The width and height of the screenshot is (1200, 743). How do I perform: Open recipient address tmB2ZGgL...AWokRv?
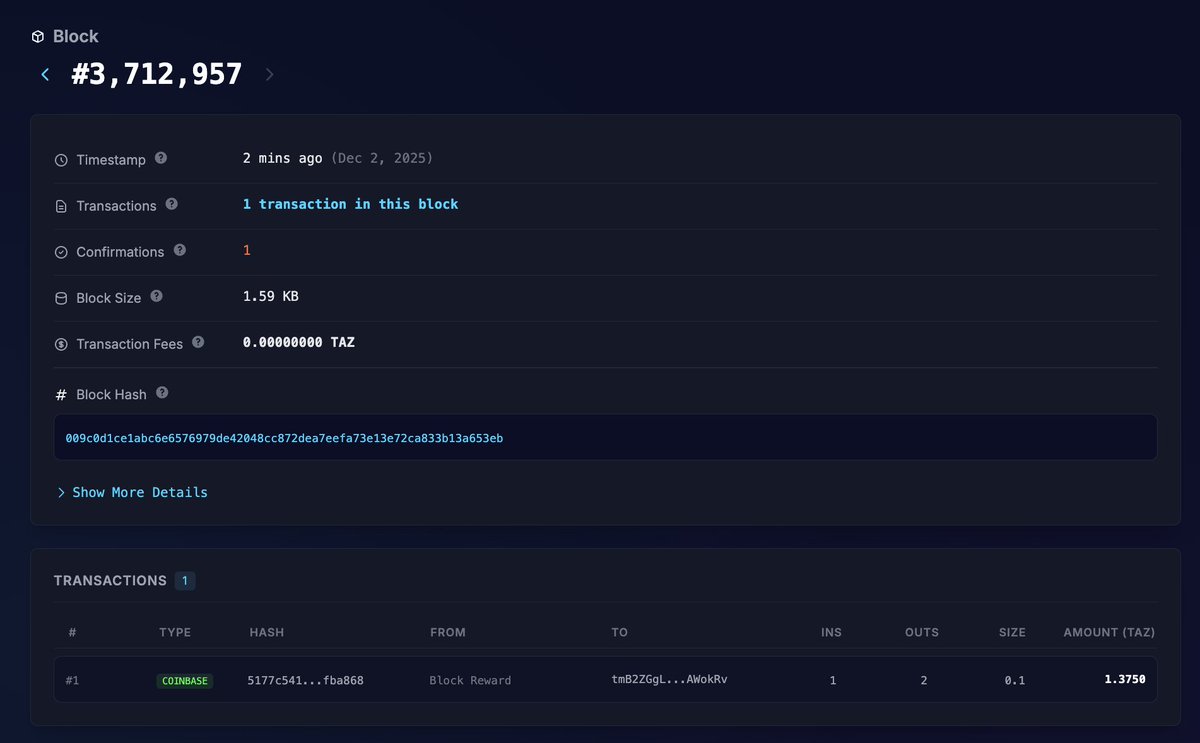[x=669, y=680]
